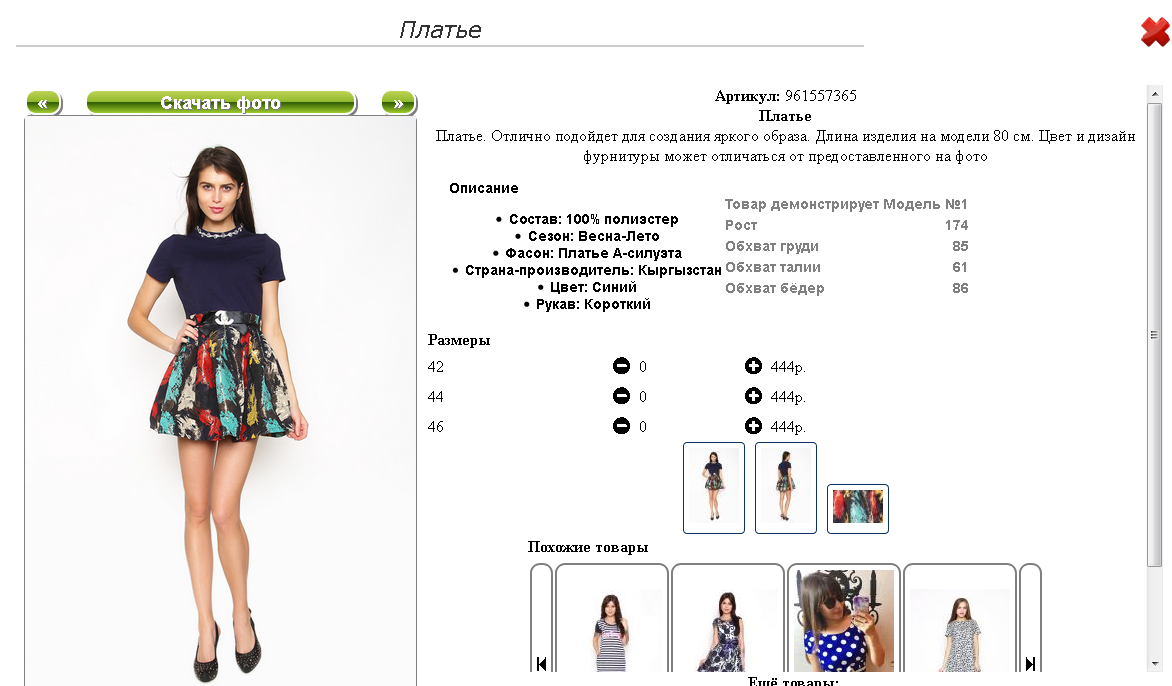Click the Скачать фото button
Screen dimensions: 1172x686
click(x=221, y=102)
